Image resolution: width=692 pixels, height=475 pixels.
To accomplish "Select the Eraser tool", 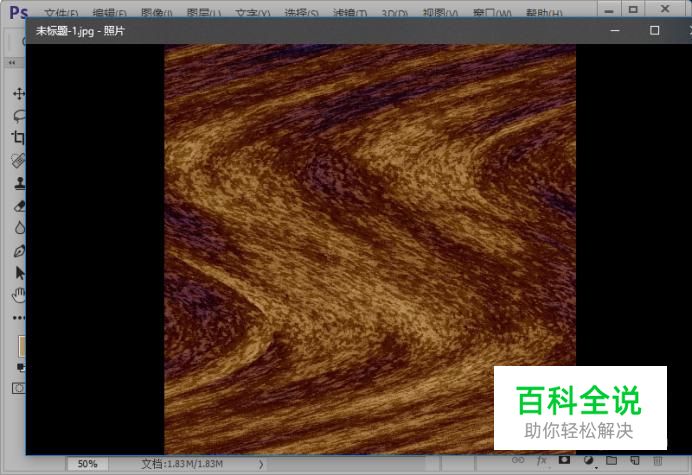I will (19, 206).
